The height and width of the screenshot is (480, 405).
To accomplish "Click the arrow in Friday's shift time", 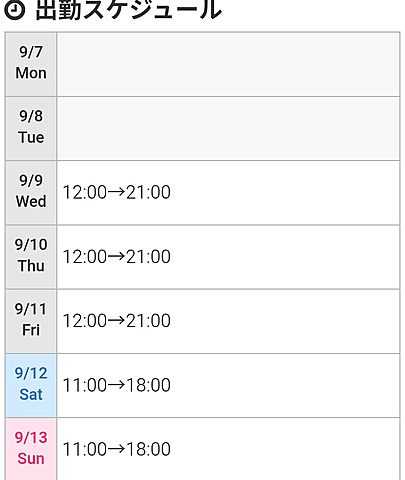I will click(x=116, y=320).
